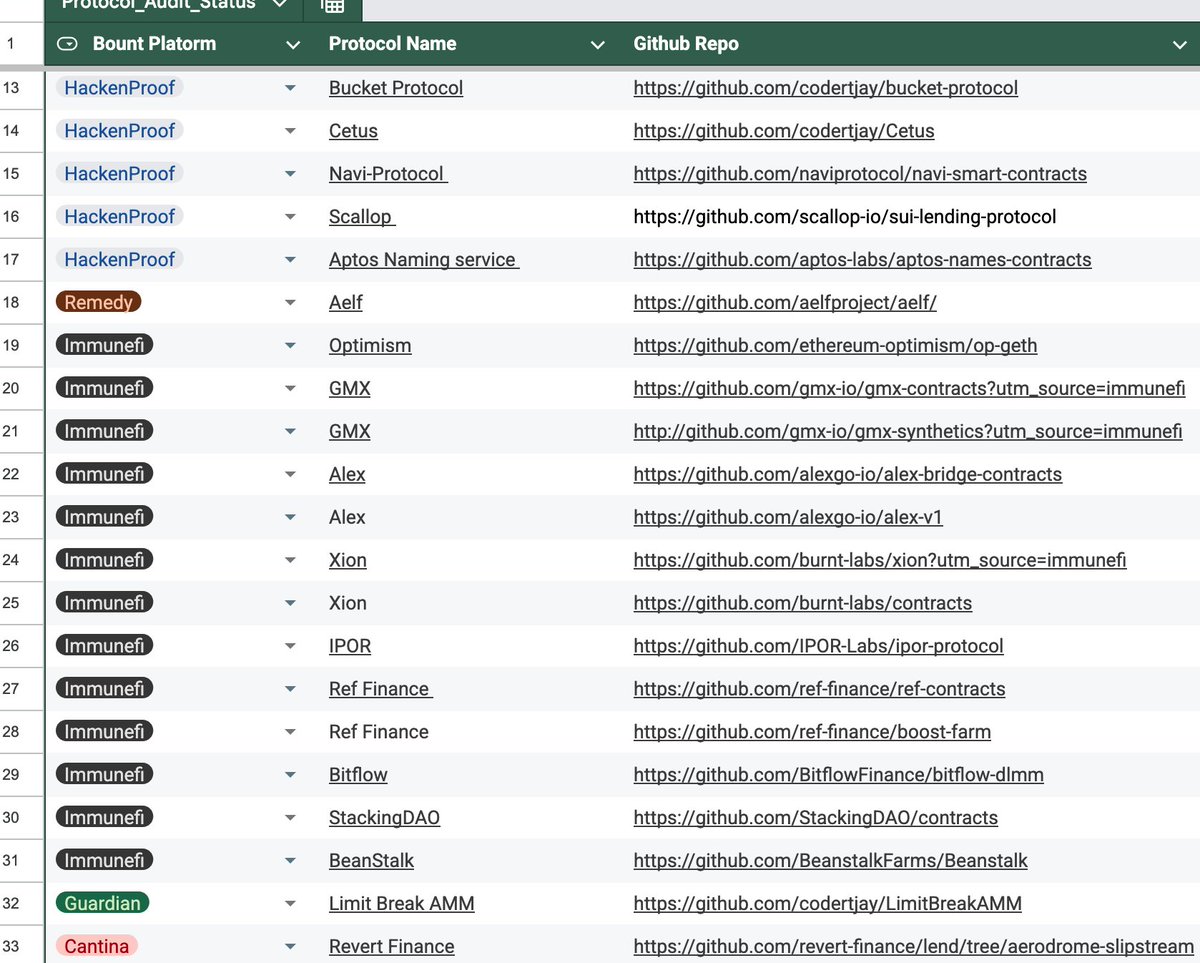
Task: Select the HackenProof chip in Aptos Naming service row
Action: pyautogui.click(x=120, y=260)
